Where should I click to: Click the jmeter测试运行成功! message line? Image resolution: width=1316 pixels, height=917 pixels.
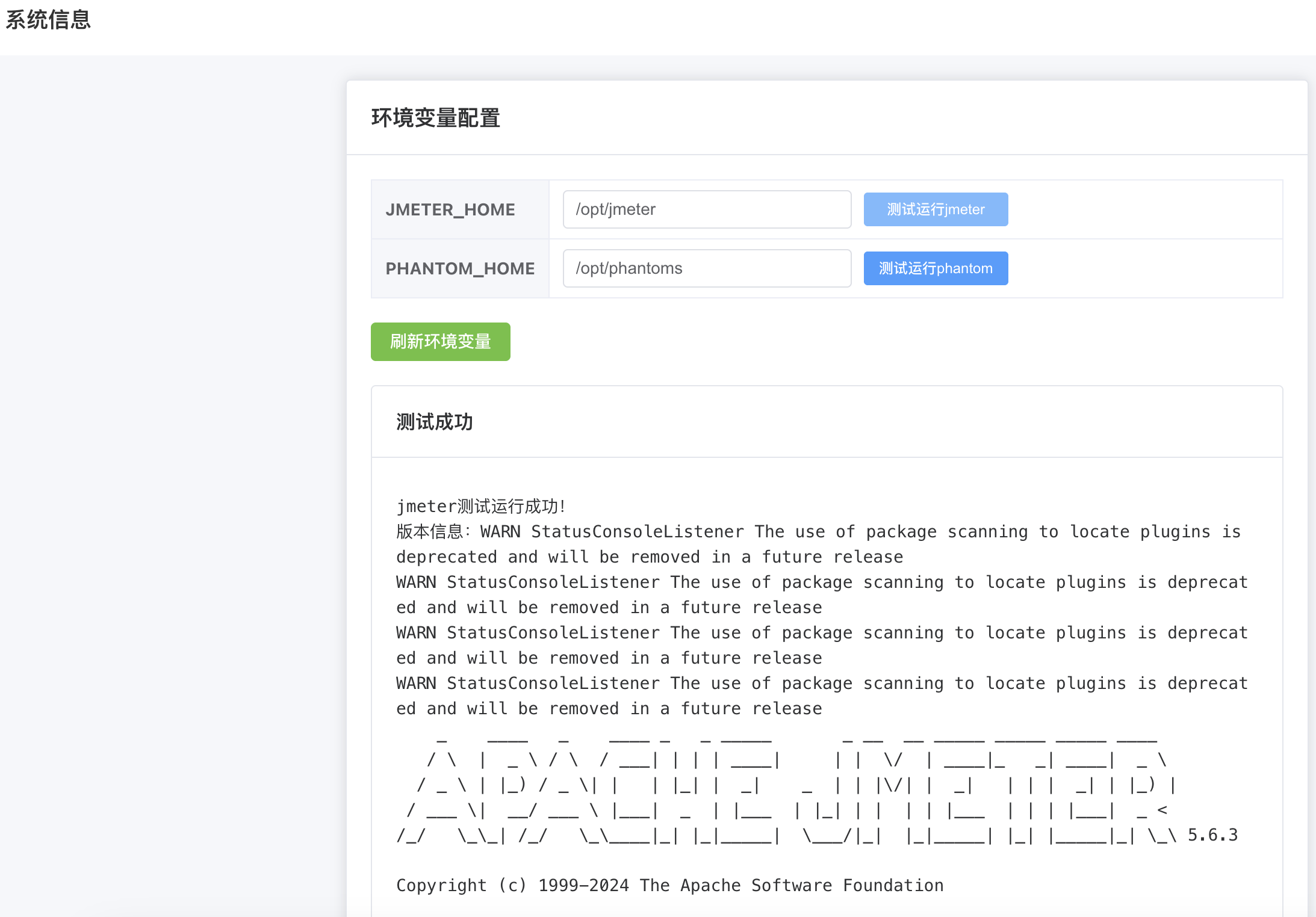pyautogui.click(x=482, y=506)
